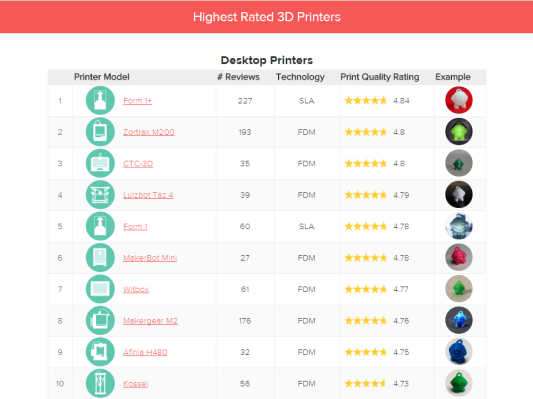Click the # Reviews column header
Viewport: 533px width, 399px height.
[238, 77]
